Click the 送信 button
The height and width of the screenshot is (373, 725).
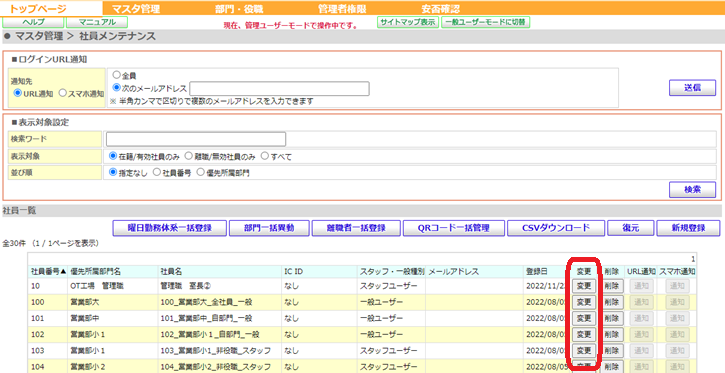coord(692,88)
